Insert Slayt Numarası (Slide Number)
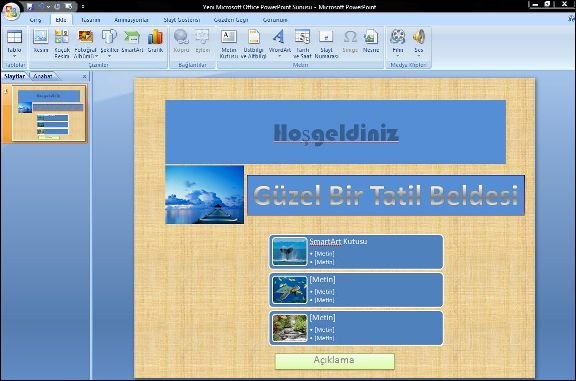 point(326,44)
